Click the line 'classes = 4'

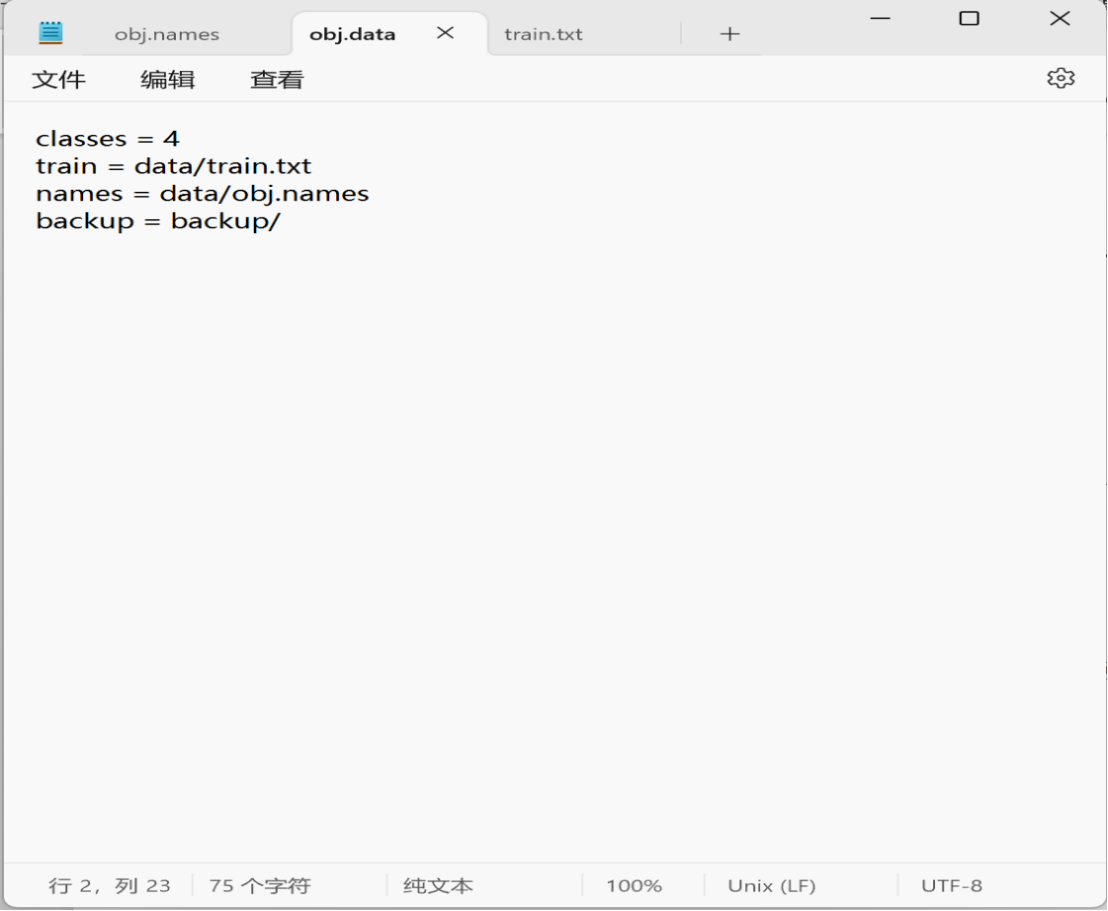107,139
